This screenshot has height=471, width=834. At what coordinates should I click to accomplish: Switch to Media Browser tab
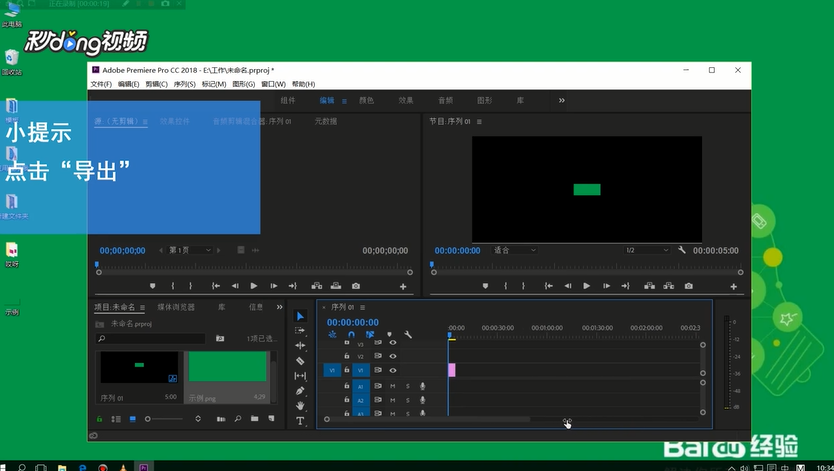[x=176, y=307]
